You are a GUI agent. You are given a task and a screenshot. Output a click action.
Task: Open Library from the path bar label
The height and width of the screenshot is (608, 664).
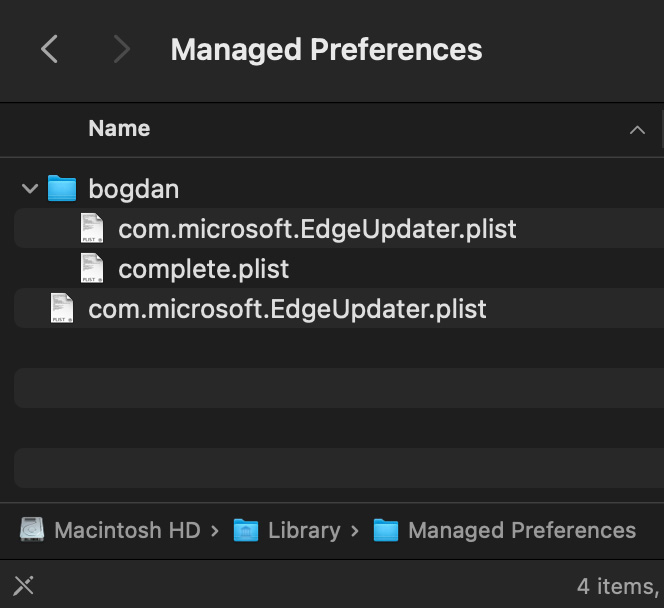pyautogui.click(x=304, y=530)
